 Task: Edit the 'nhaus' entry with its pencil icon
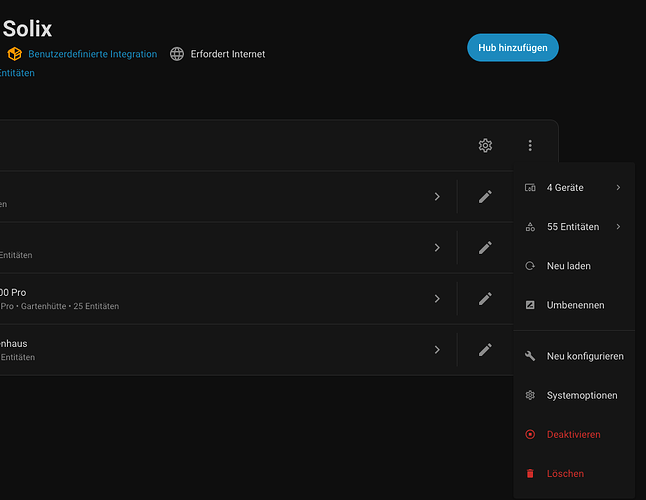[485, 350]
